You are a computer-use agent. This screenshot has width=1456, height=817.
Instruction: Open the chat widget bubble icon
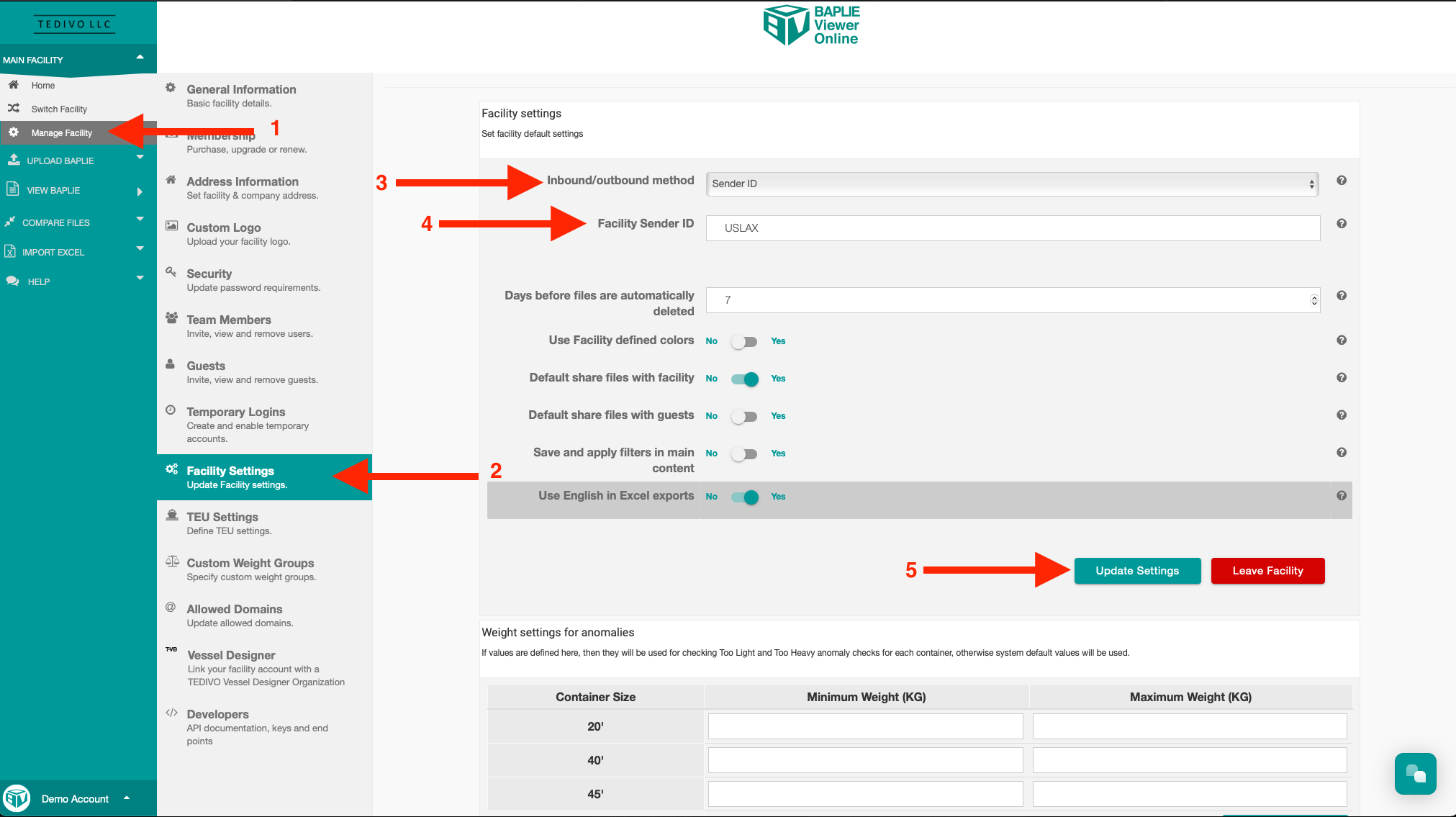coord(1414,774)
